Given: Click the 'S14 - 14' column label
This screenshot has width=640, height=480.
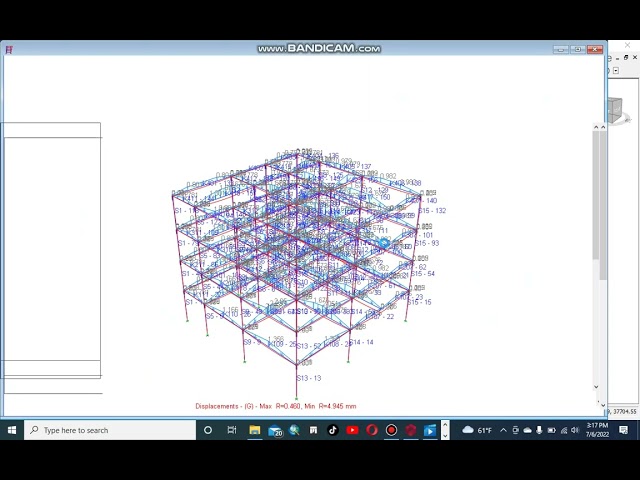Looking at the screenshot, I should click(x=361, y=342).
